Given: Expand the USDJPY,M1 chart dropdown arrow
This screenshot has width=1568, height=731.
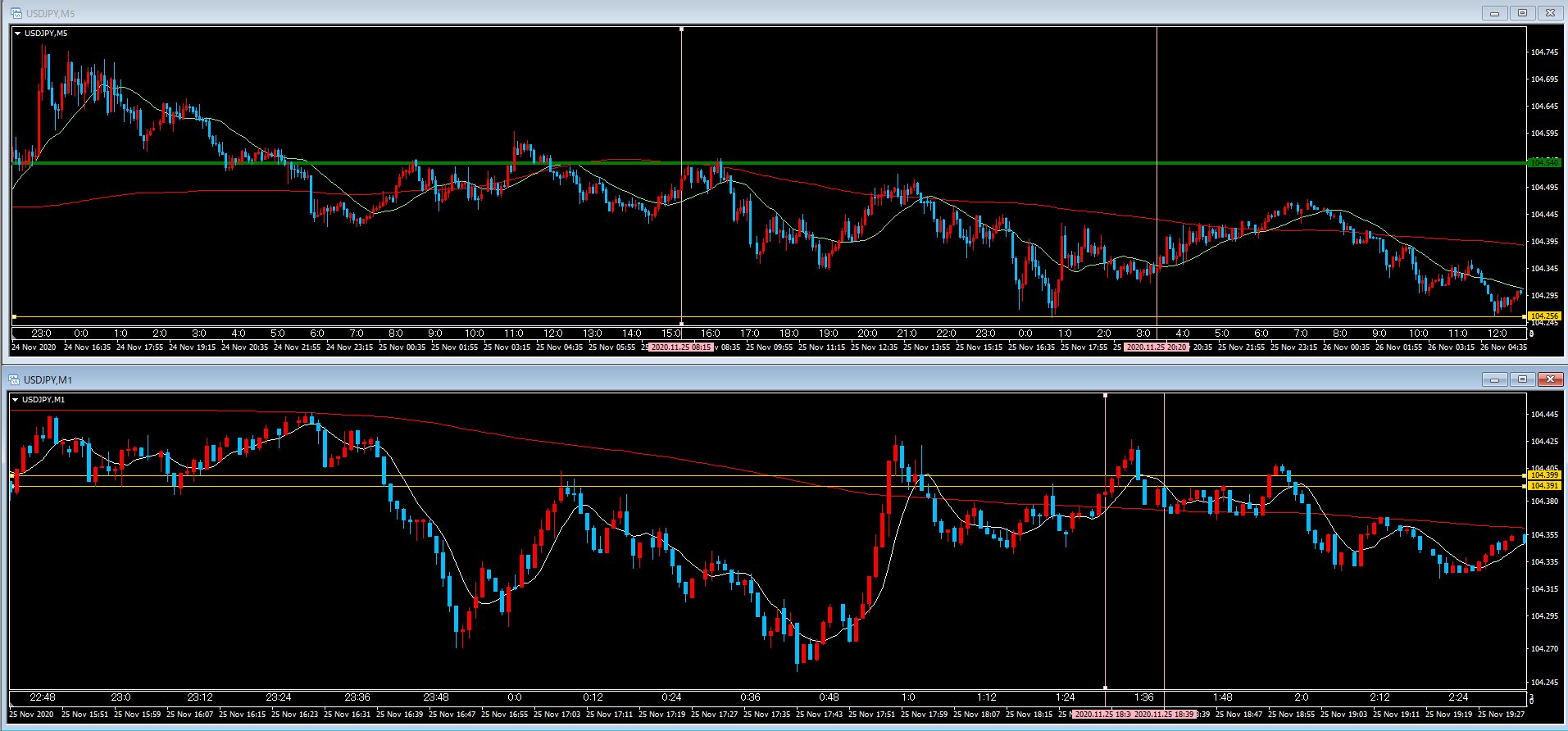Looking at the screenshot, I should coord(16,400).
